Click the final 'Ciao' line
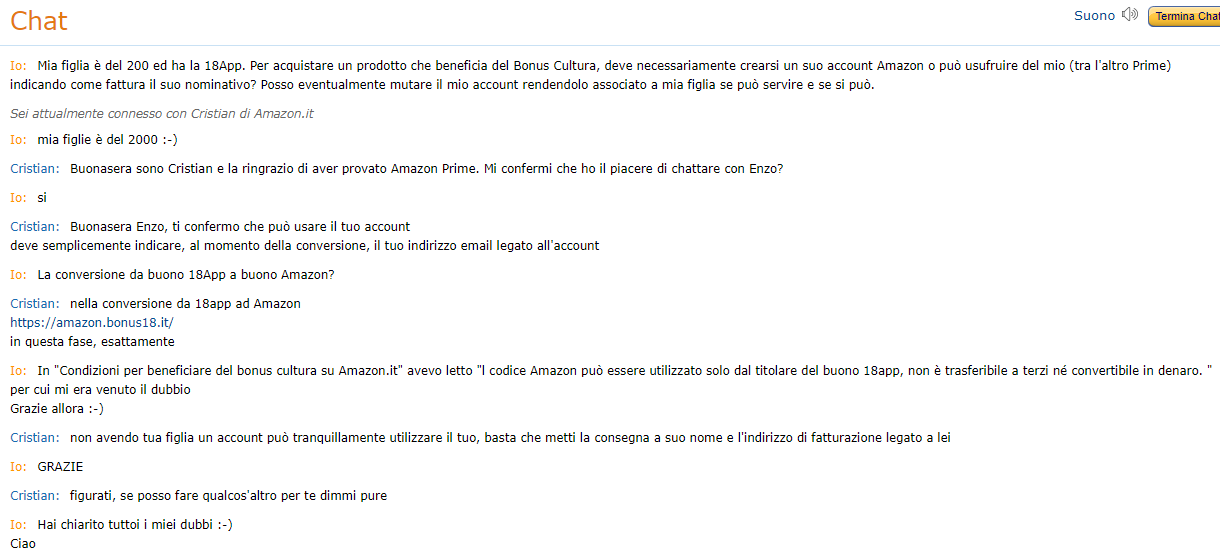Image resolution: width=1220 pixels, height=553 pixels. coord(23,543)
